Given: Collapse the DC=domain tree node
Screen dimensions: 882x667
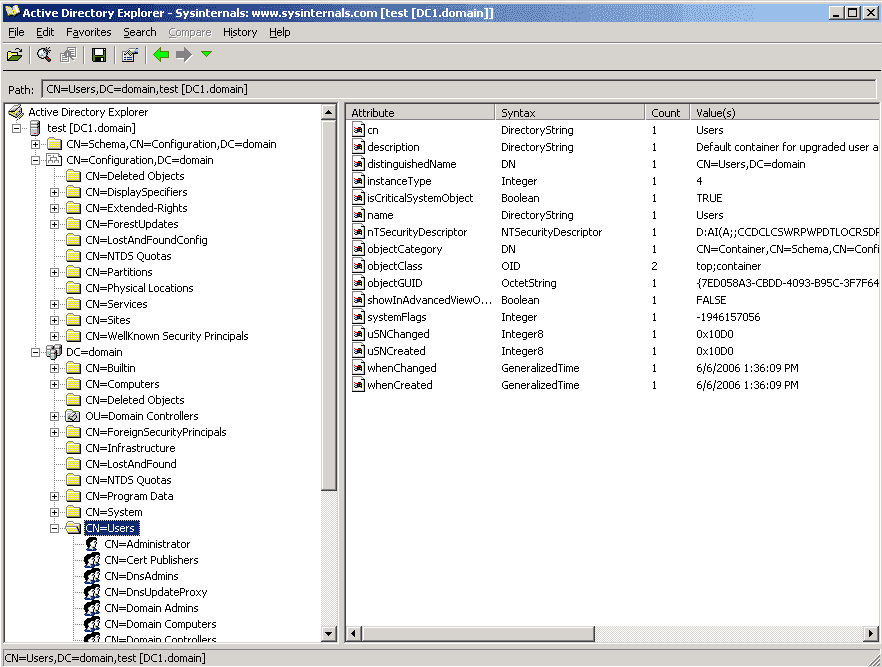Looking at the screenshot, I should pyautogui.click(x=35, y=352).
